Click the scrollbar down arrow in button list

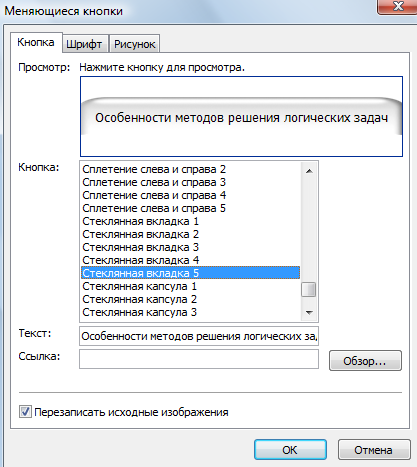coord(309,313)
